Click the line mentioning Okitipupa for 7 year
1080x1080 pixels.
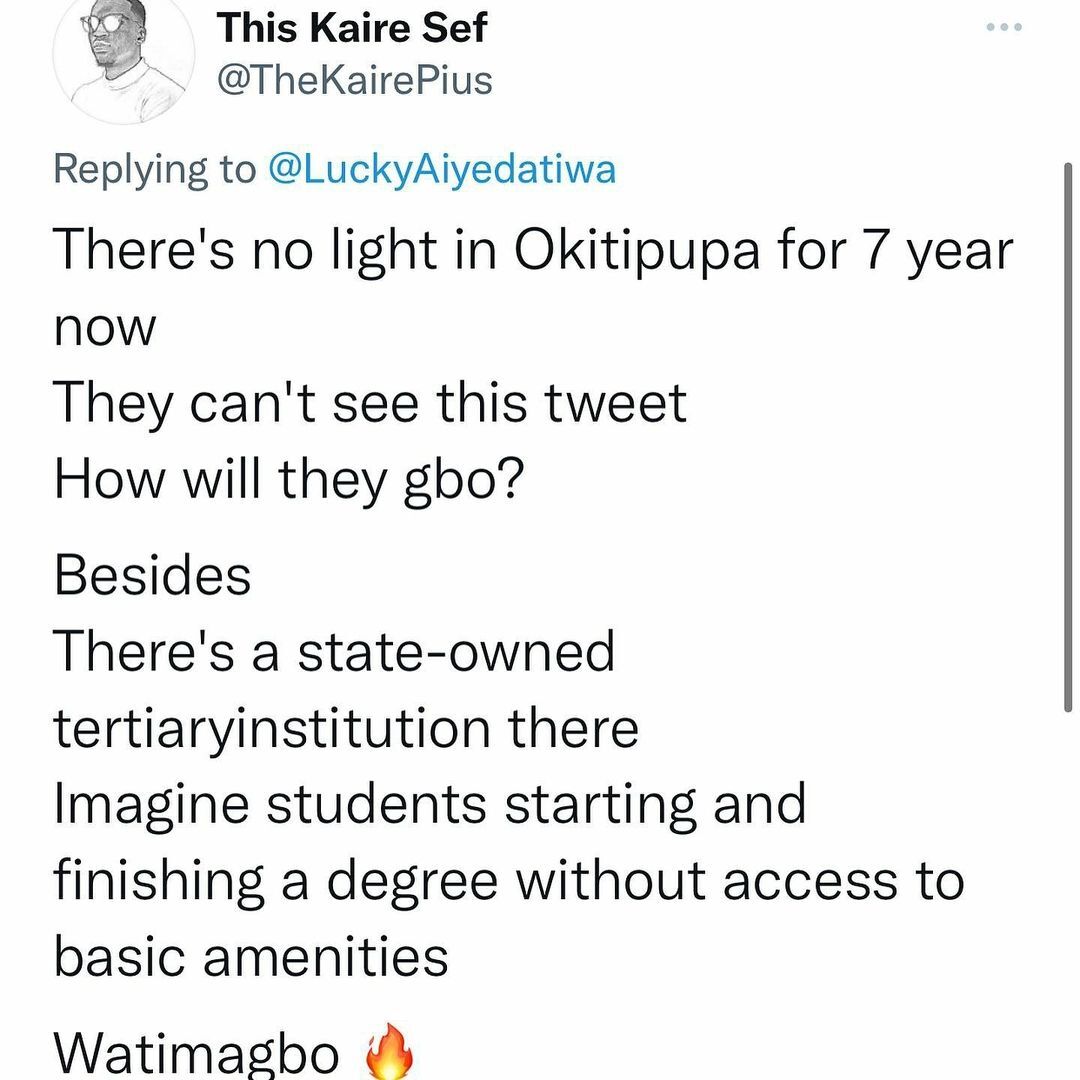[532, 250]
